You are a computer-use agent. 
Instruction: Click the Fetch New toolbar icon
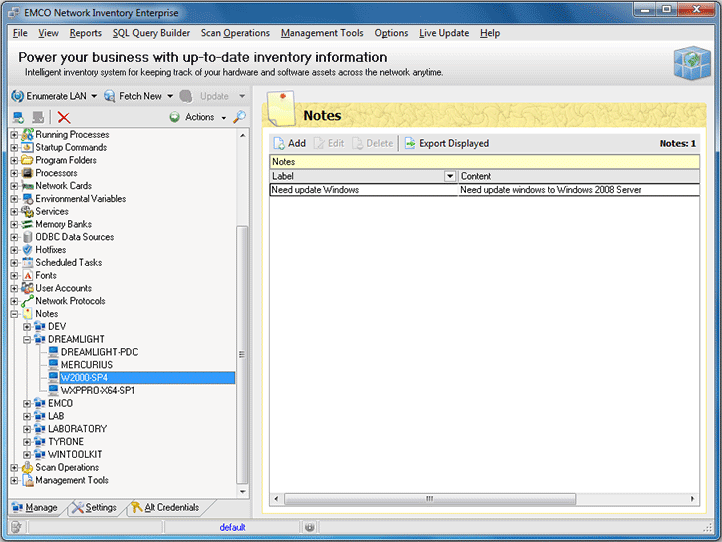(x=110, y=96)
